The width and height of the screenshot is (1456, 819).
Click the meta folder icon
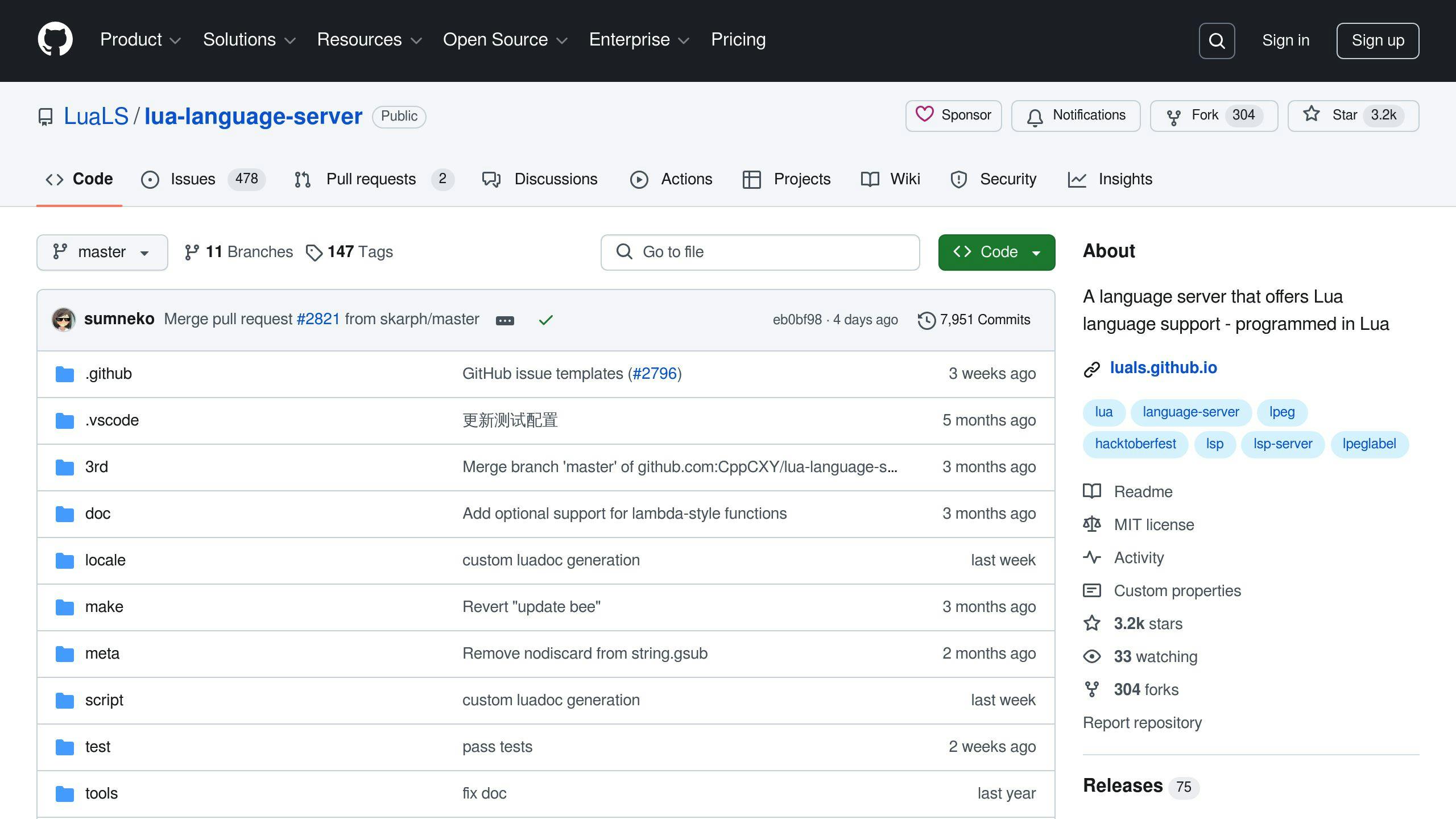(x=65, y=654)
